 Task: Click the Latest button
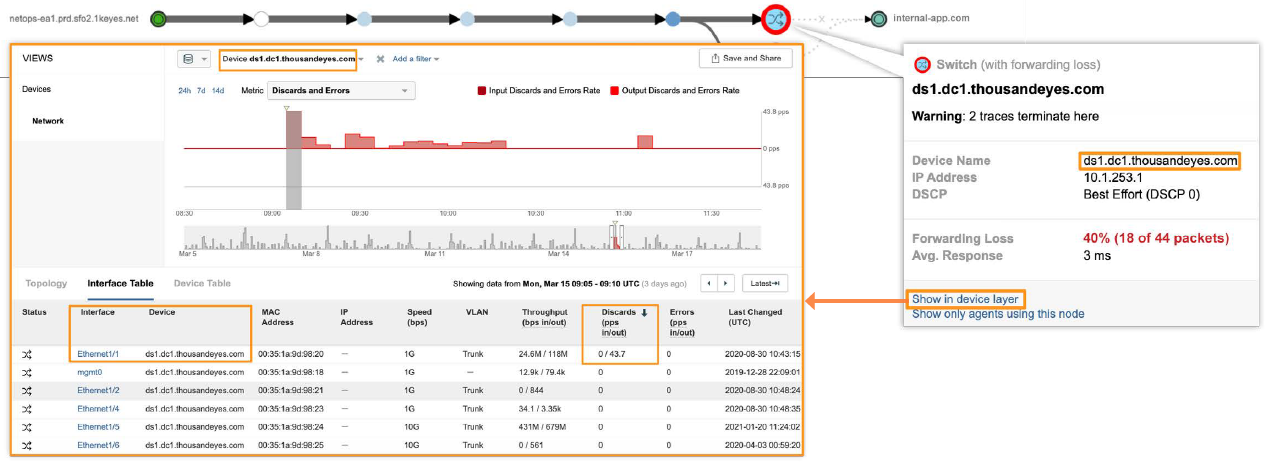[764, 284]
